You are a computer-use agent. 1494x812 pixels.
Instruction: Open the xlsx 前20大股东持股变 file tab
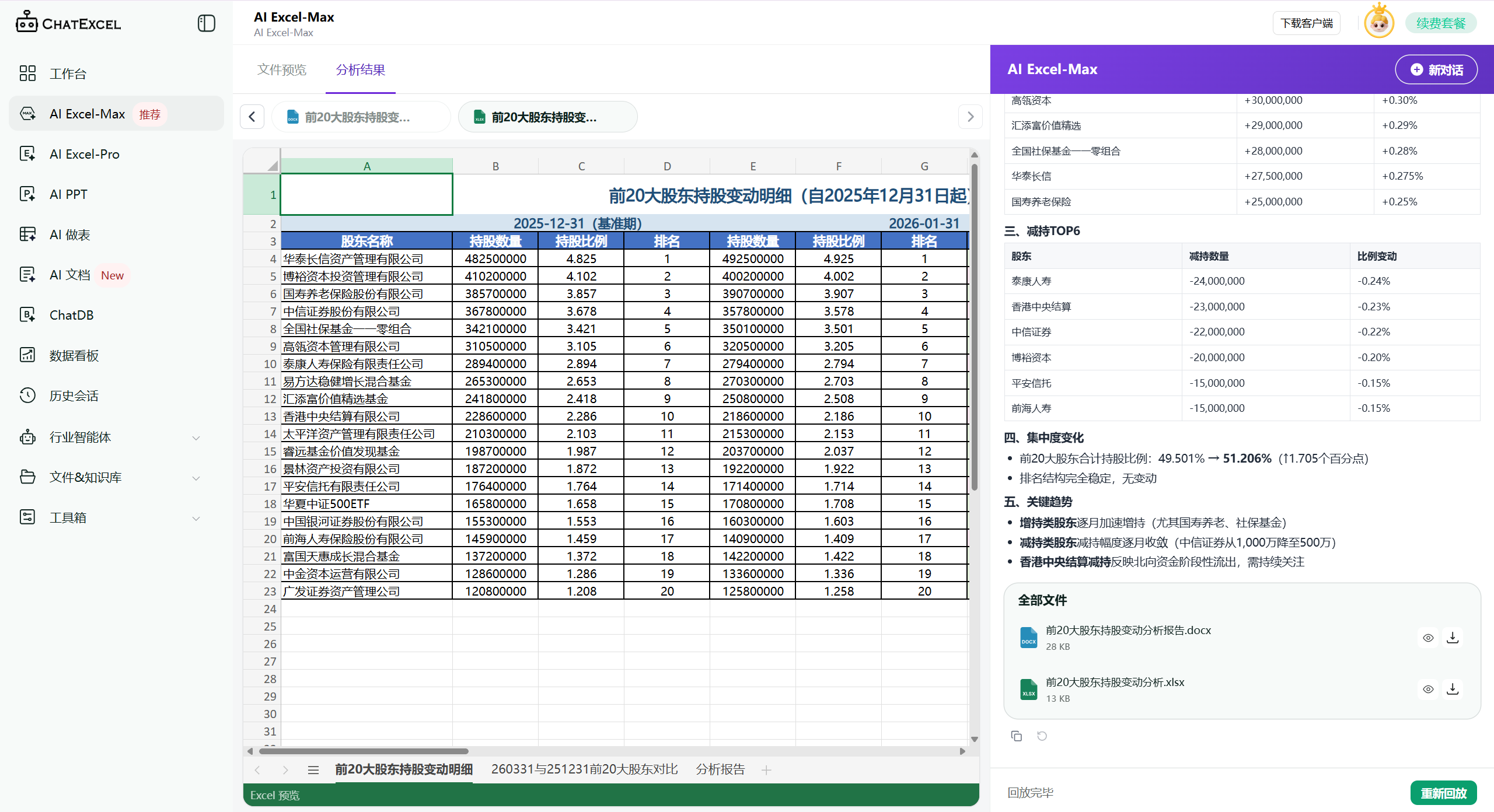547,117
